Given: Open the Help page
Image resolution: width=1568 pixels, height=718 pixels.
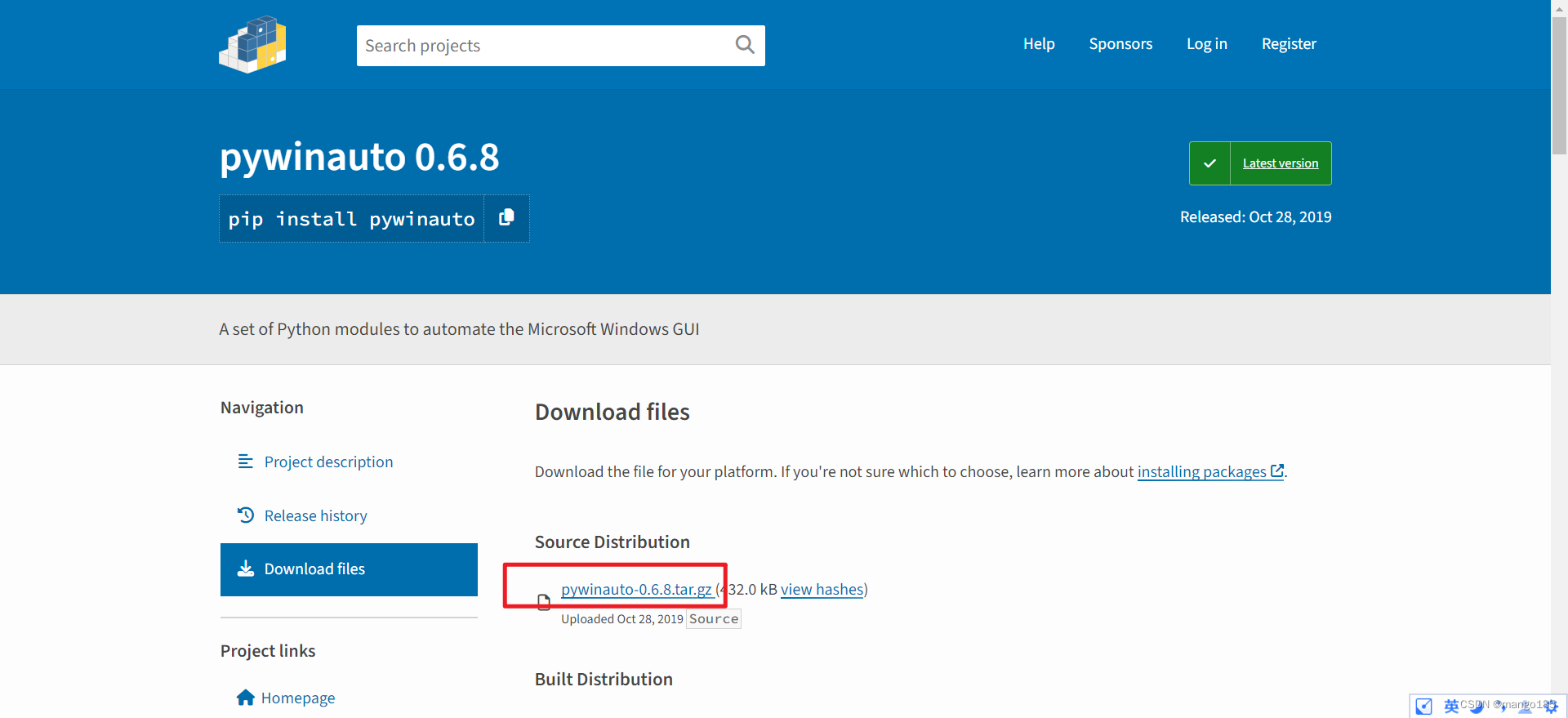Looking at the screenshot, I should pyautogui.click(x=1039, y=44).
